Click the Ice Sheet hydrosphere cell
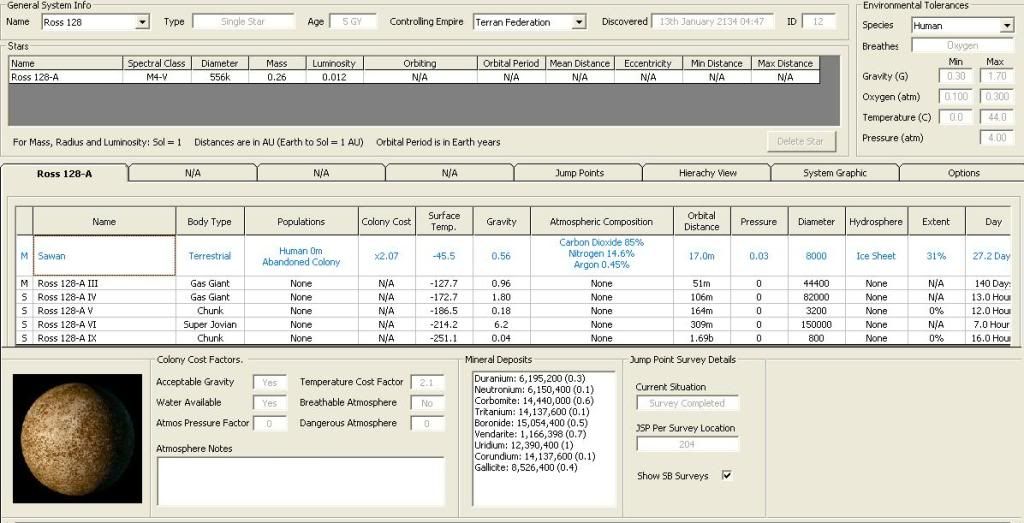 pos(876,256)
